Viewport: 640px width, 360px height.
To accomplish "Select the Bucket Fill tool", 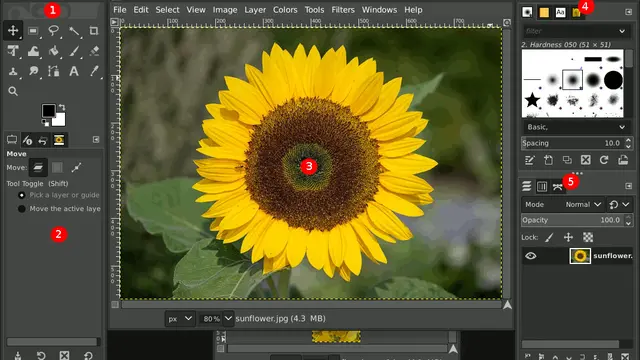I will pos(53,51).
